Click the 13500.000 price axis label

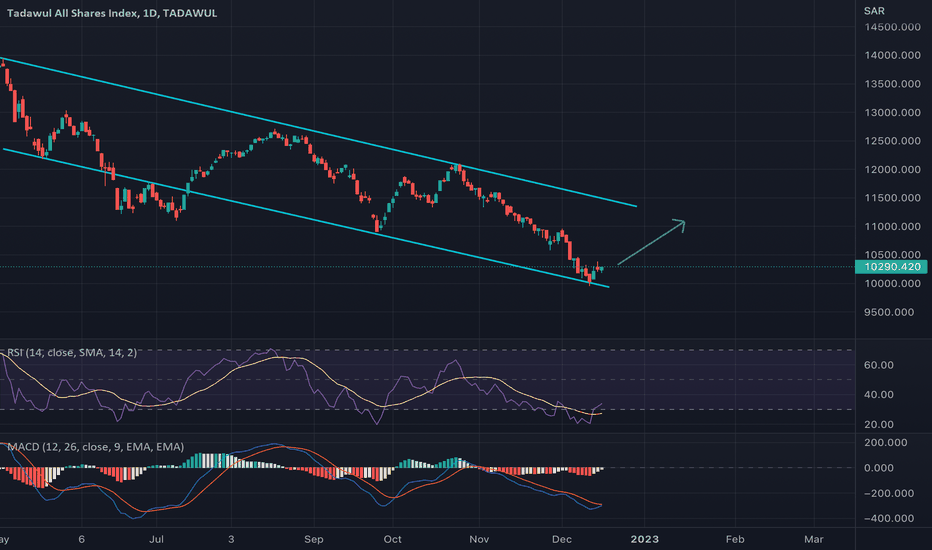(x=892, y=84)
